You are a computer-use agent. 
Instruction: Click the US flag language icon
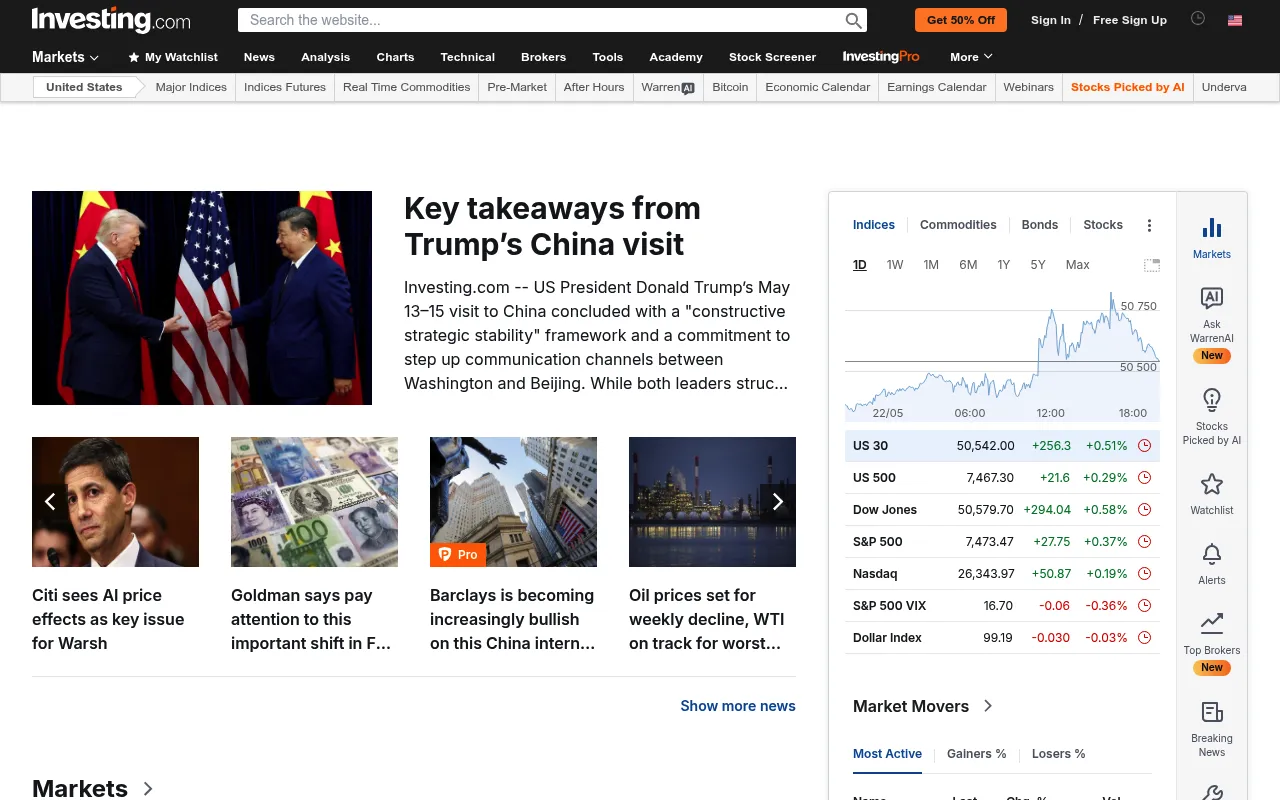tap(1235, 20)
